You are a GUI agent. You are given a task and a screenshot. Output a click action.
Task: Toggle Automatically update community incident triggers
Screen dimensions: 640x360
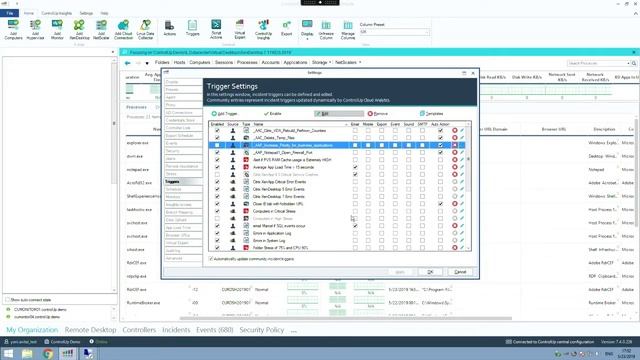(x=211, y=259)
